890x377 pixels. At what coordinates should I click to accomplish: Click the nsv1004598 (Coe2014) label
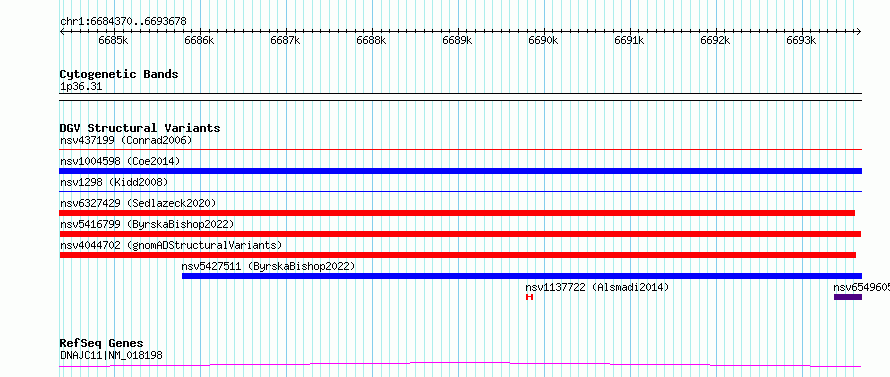(x=120, y=161)
